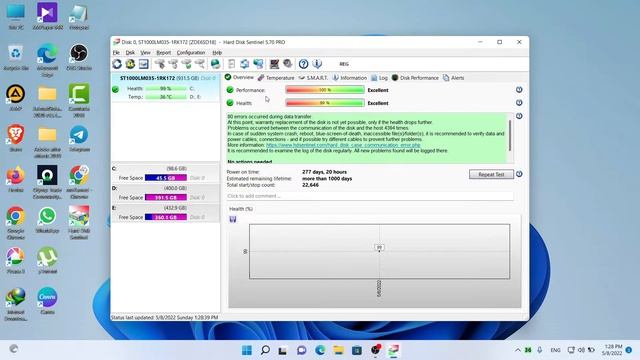Open Brave browser desktop shortcut
Image resolution: width=640 pixels, height=360 pixels.
point(16,139)
